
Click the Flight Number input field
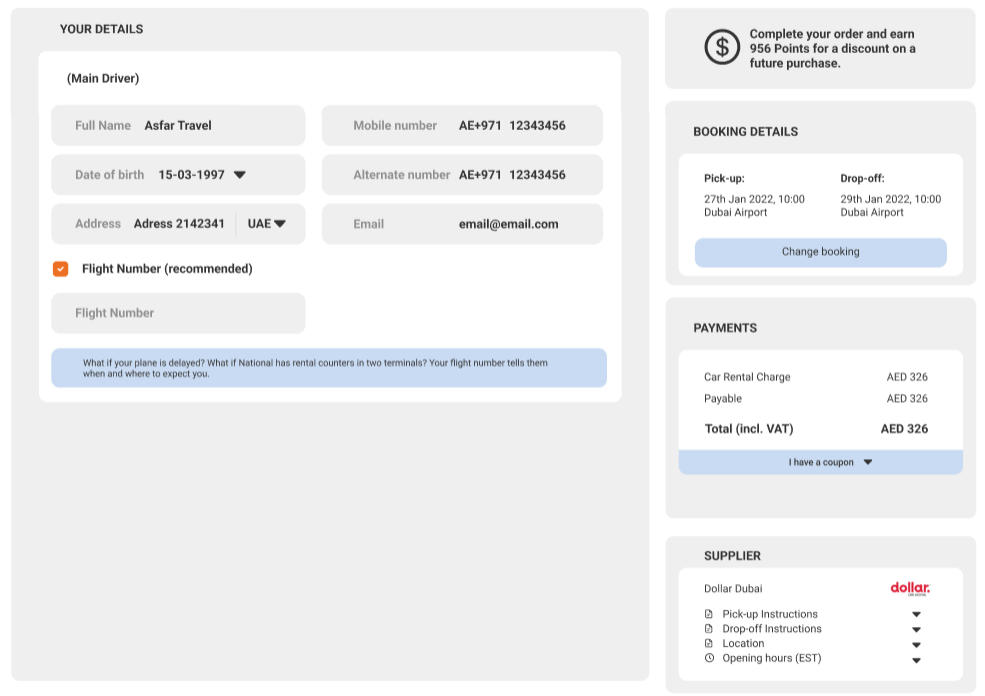tap(178, 313)
